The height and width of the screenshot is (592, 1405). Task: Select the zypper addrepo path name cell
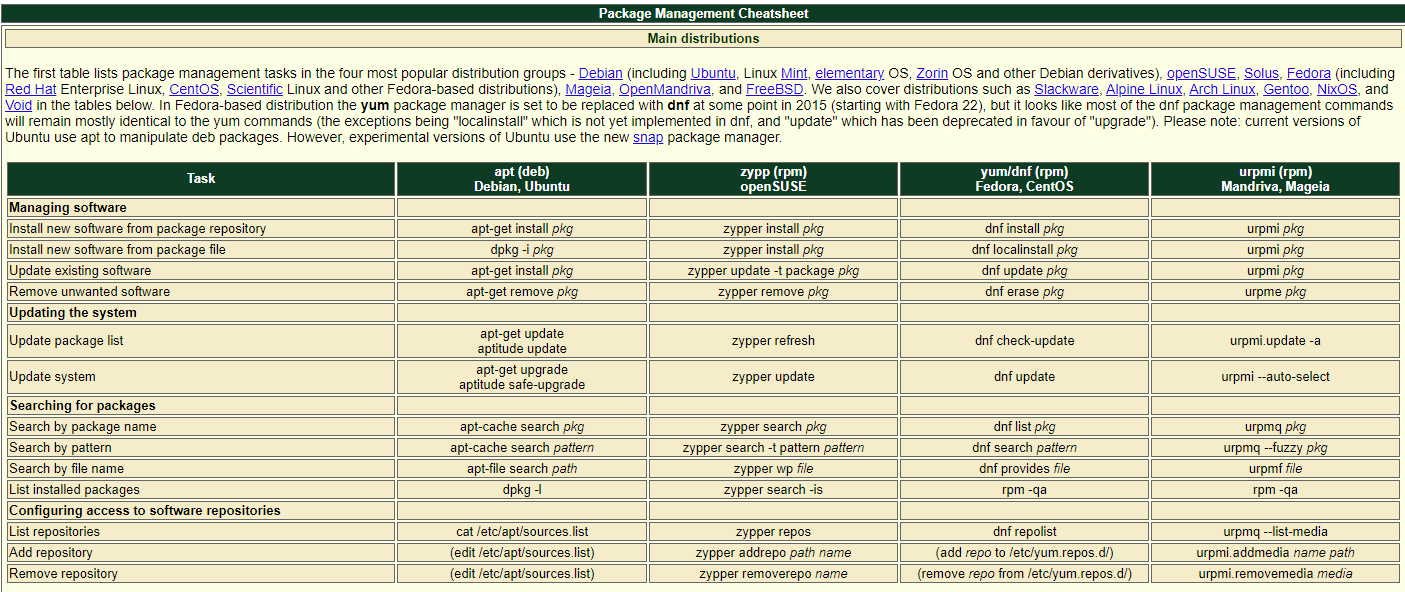pyautogui.click(x=773, y=553)
